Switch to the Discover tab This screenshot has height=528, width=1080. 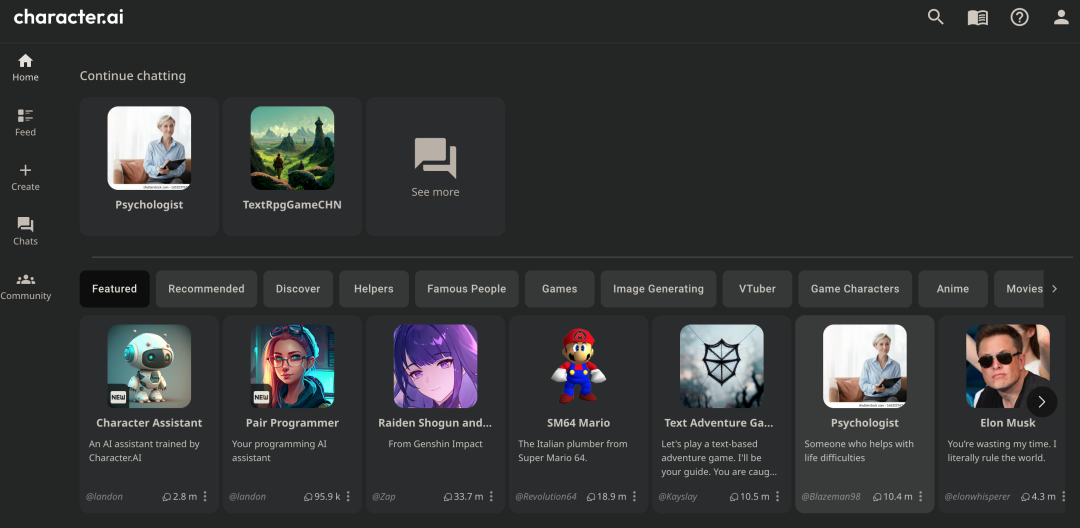pos(298,288)
